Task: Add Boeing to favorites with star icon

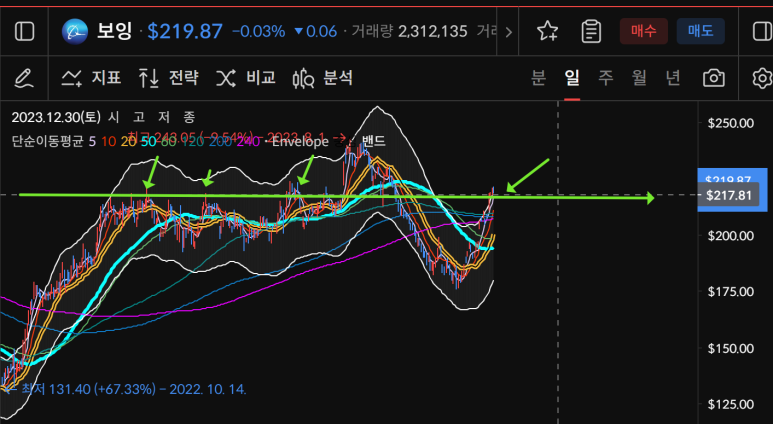Action: (x=547, y=32)
